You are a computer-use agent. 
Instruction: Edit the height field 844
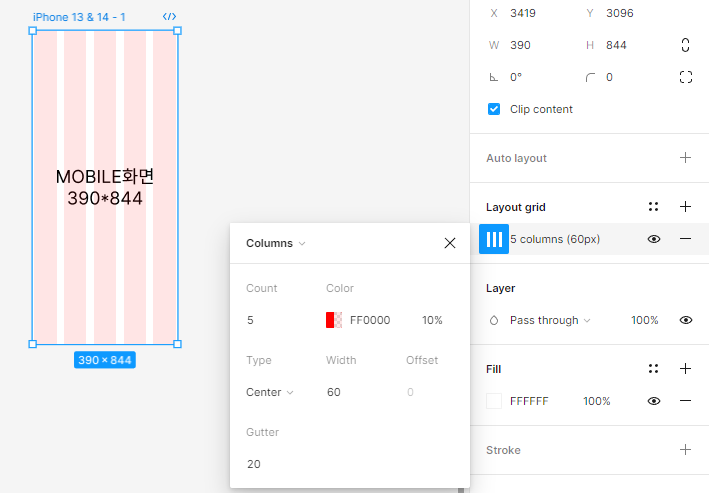[x=616, y=45]
